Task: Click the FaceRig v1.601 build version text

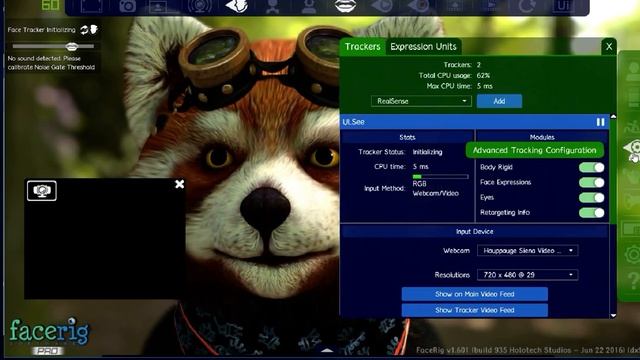Action: (x=528, y=350)
